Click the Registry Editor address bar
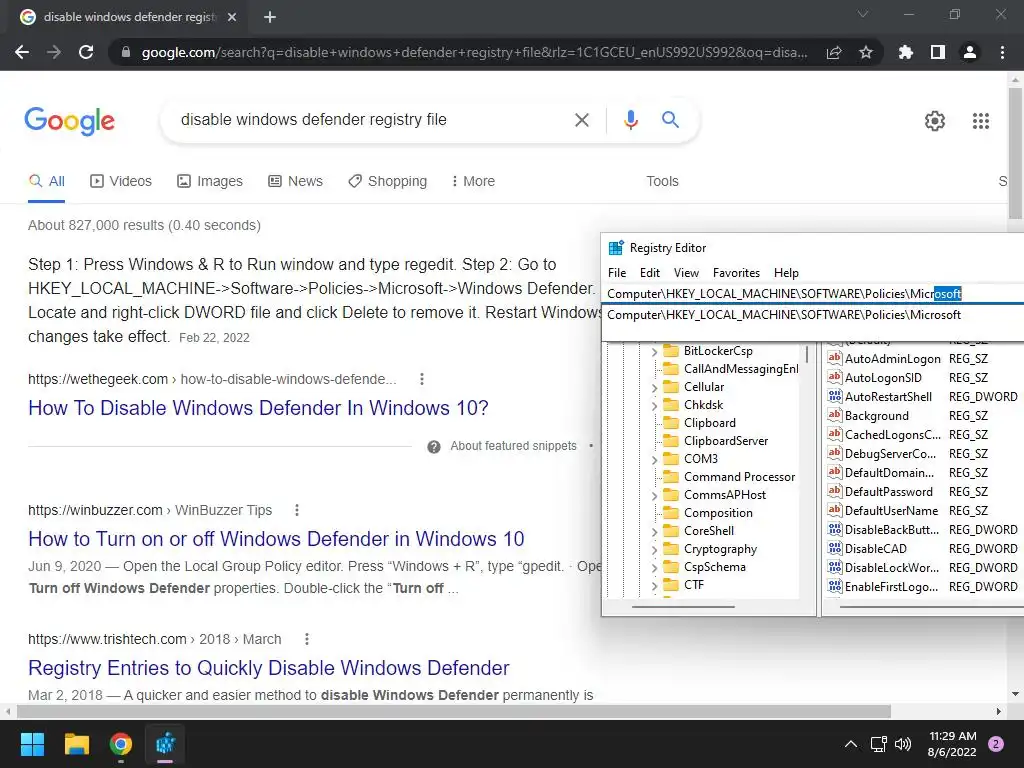The image size is (1024, 768). pyautogui.click(x=813, y=294)
